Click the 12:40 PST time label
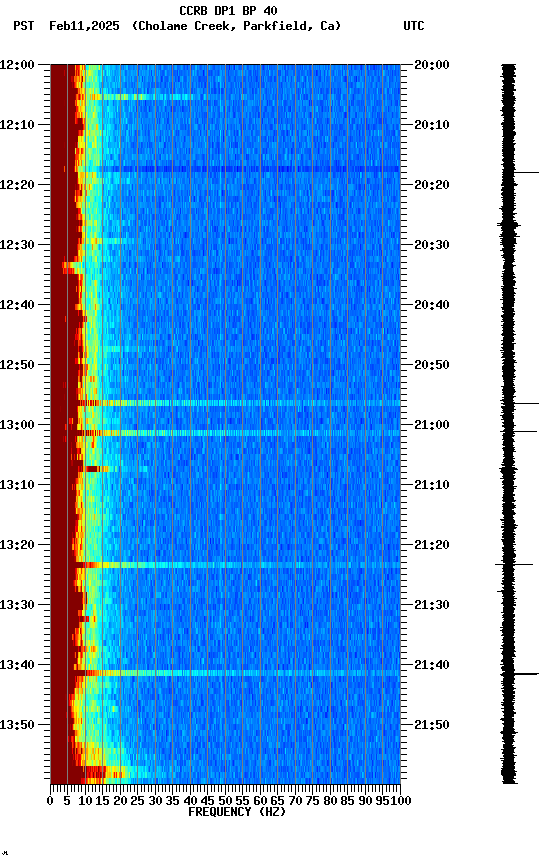The height and width of the screenshot is (864, 552). click(17, 305)
